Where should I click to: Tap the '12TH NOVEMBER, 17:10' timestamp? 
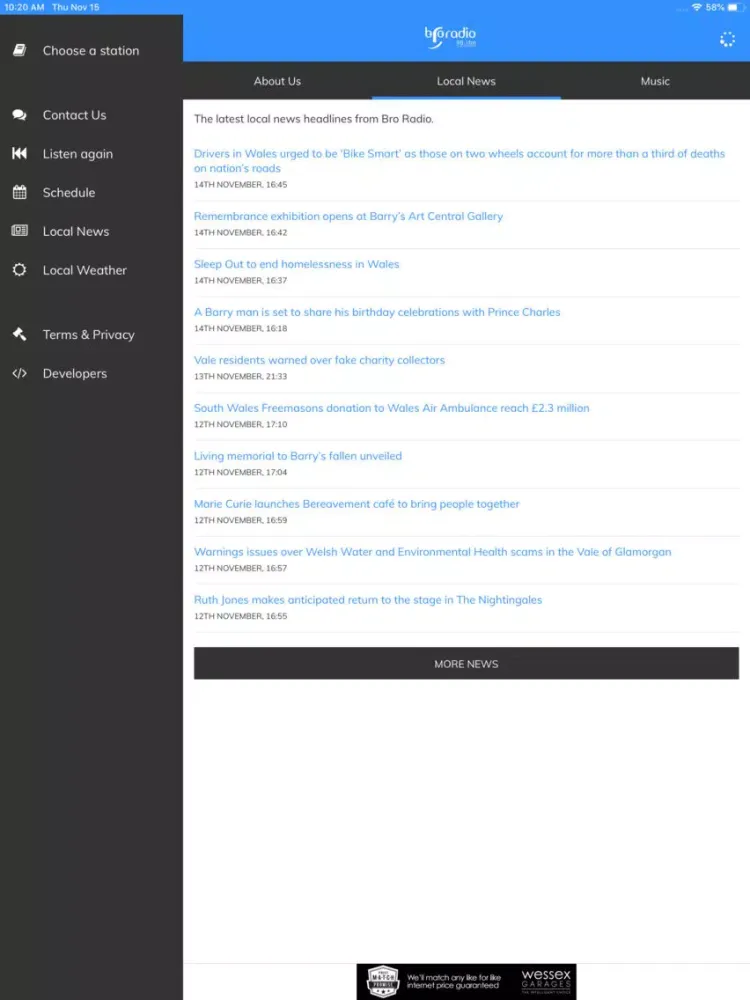point(240,424)
